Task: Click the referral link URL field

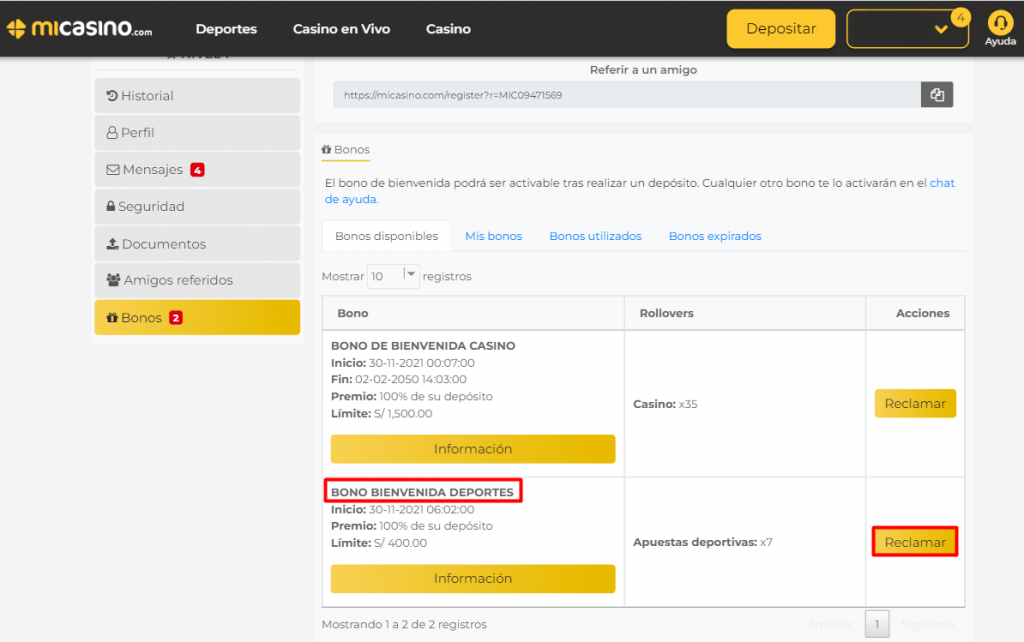Action: click(627, 95)
